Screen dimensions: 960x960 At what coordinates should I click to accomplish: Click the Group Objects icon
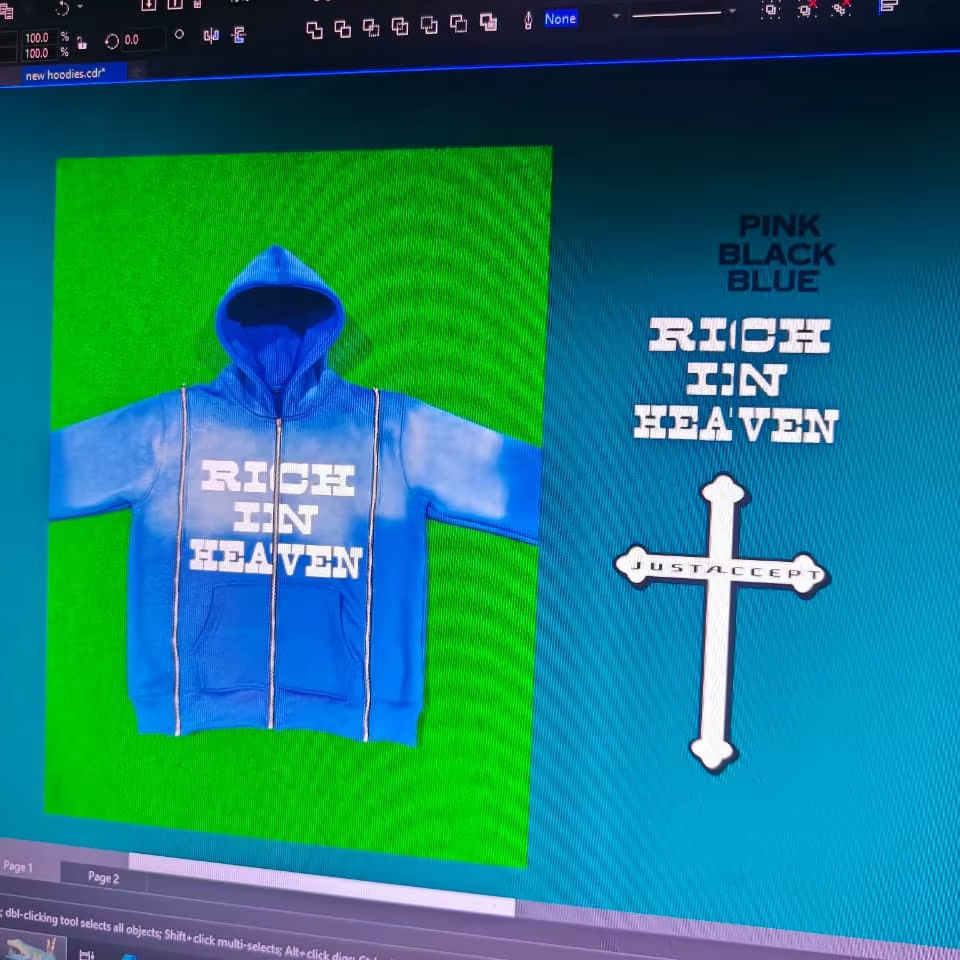[x=771, y=10]
